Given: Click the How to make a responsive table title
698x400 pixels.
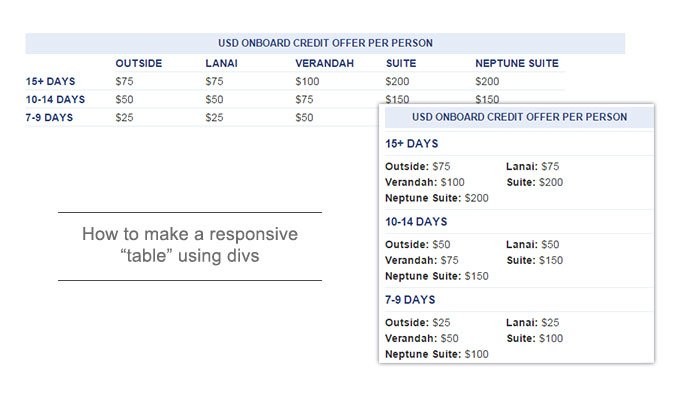Looking at the screenshot, I should 190,245.
